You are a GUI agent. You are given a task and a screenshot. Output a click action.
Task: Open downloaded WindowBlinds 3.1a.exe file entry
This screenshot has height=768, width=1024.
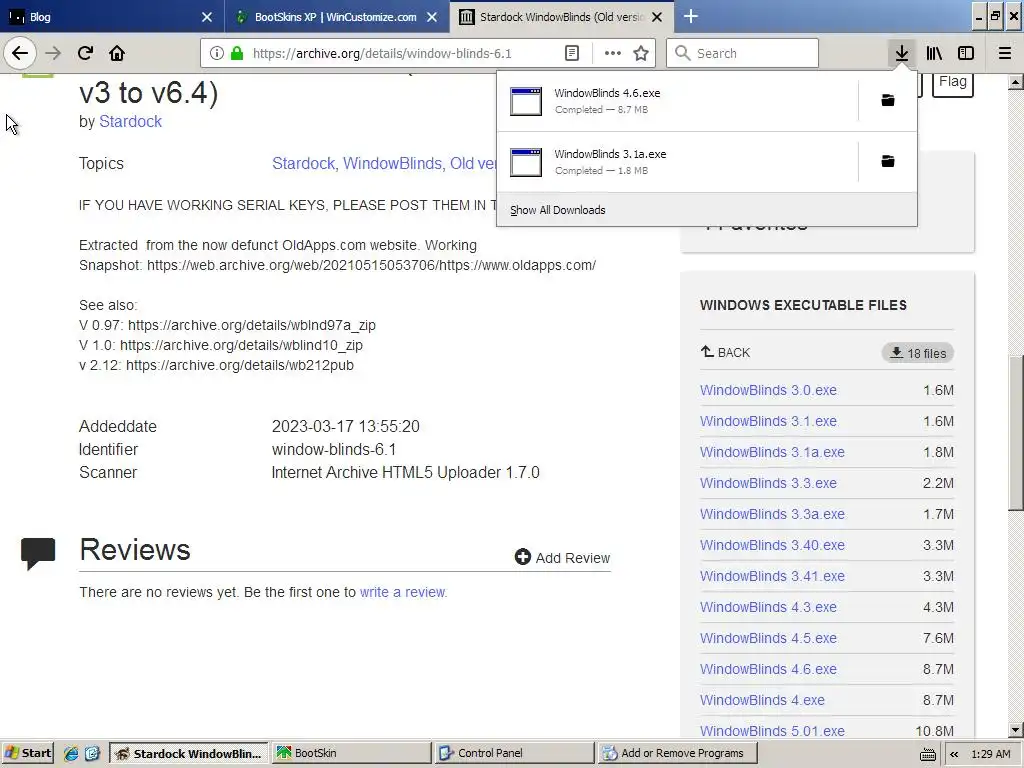point(677,162)
